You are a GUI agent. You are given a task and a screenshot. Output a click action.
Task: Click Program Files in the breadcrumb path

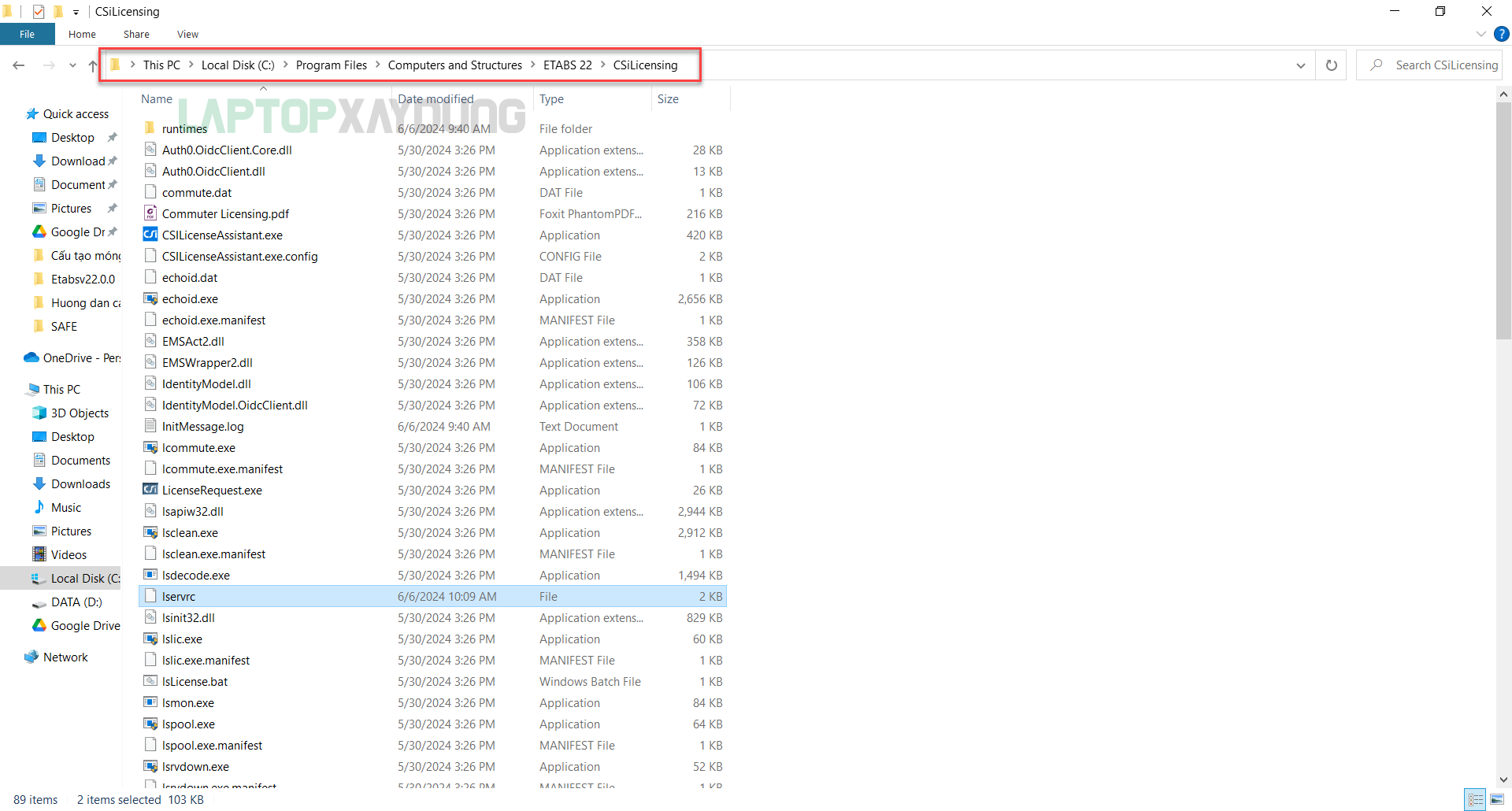331,65
